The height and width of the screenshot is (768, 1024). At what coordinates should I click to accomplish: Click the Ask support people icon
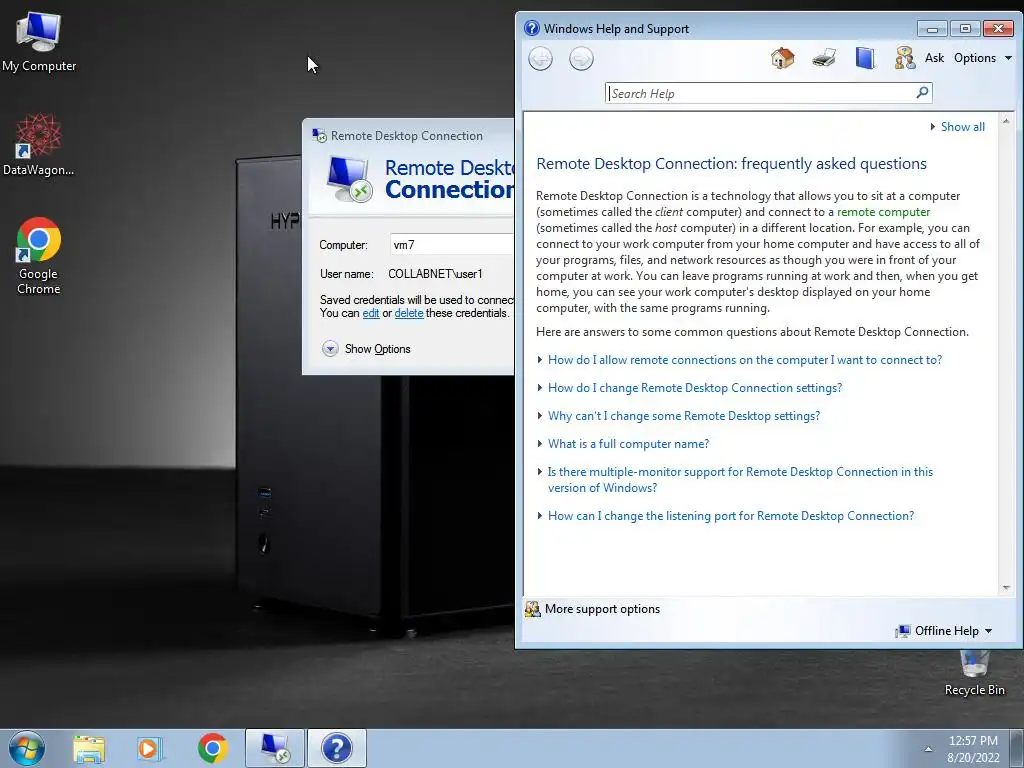[904, 58]
